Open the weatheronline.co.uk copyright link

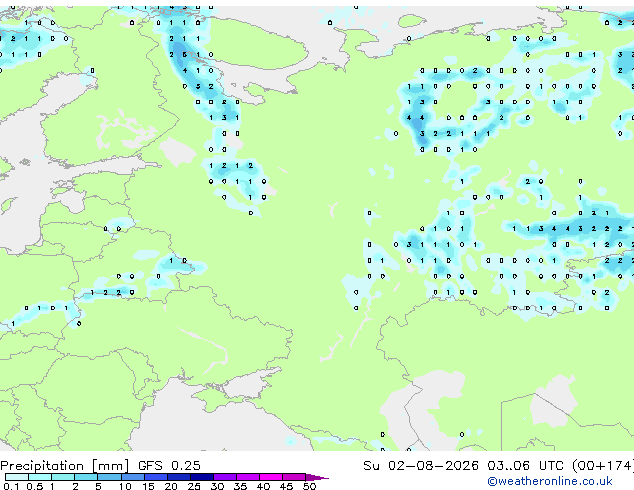click(x=550, y=481)
